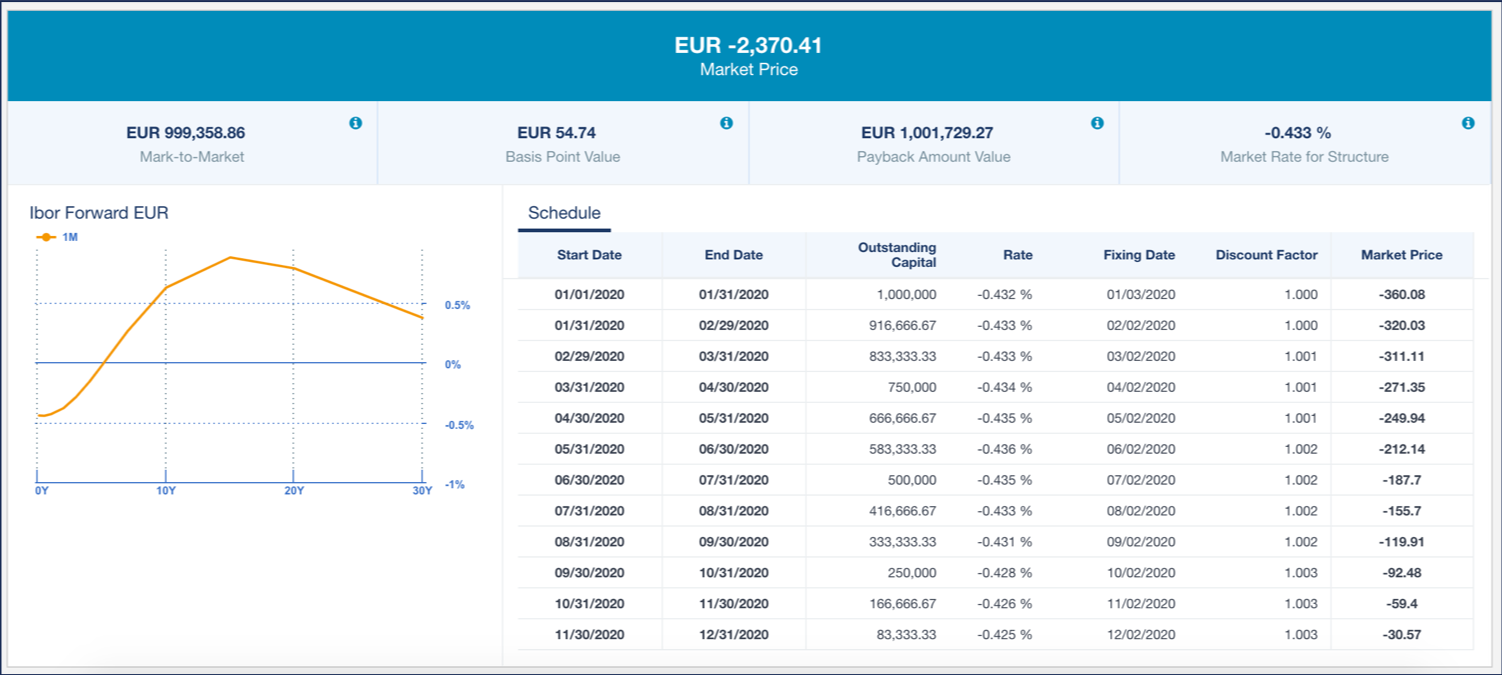Sort by Start Date column header
Image resolution: width=1502 pixels, height=675 pixels.
coord(589,255)
